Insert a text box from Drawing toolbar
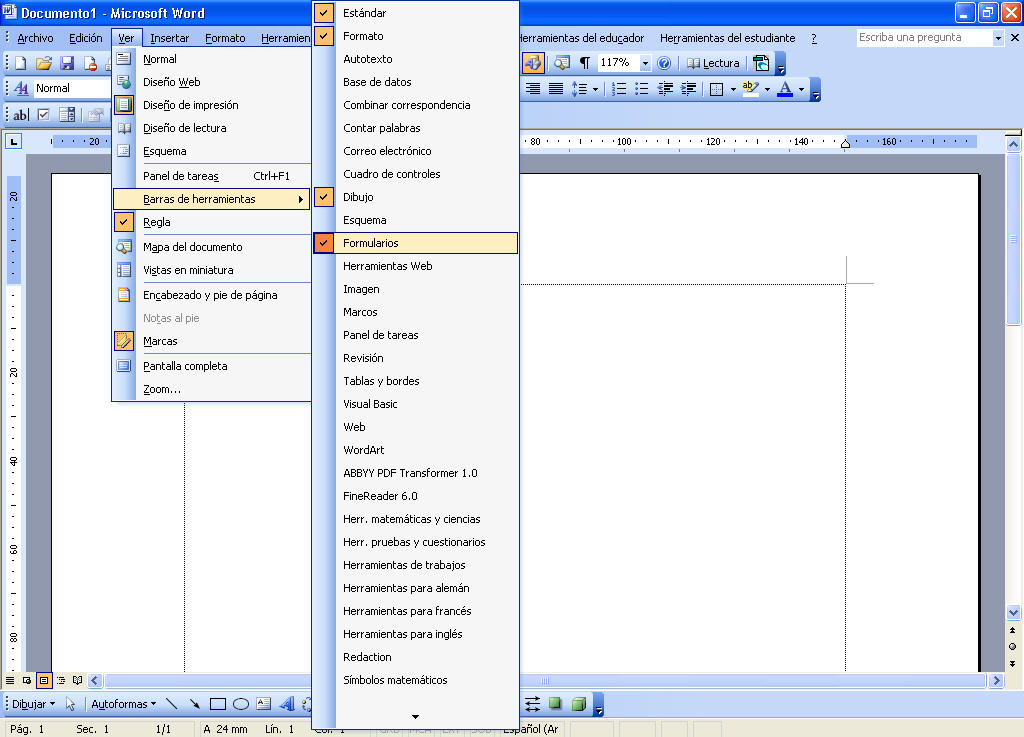The image size is (1024, 737). [x=264, y=704]
